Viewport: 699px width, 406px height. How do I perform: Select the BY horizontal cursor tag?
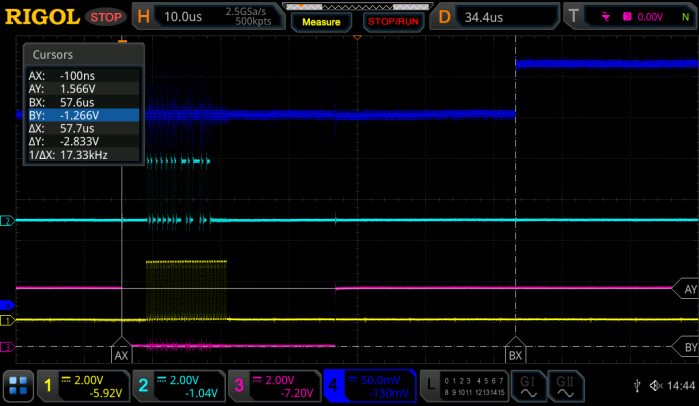(x=686, y=347)
